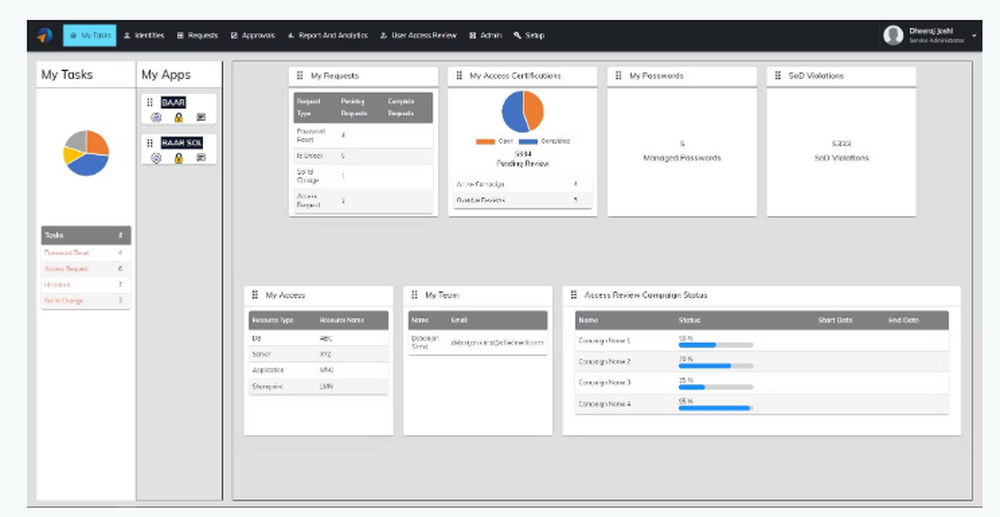Open the My Tasks tab in the navbar

[89, 36]
